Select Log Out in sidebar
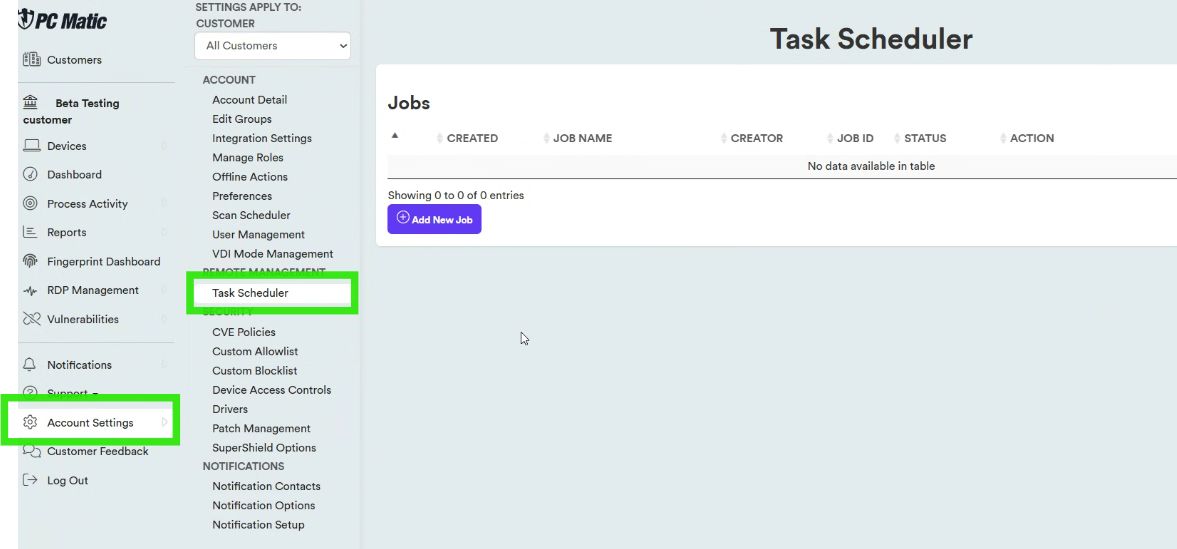Image resolution: width=1177 pixels, height=549 pixels. pyautogui.click(x=68, y=481)
